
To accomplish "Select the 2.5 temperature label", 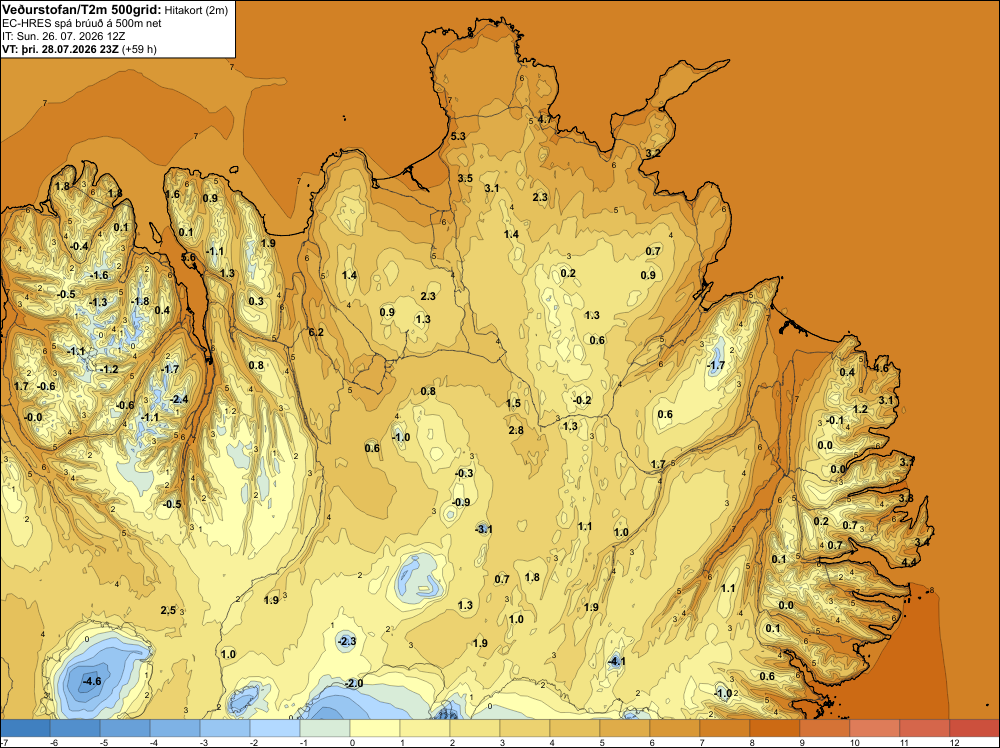I will pyautogui.click(x=168, y=610).
